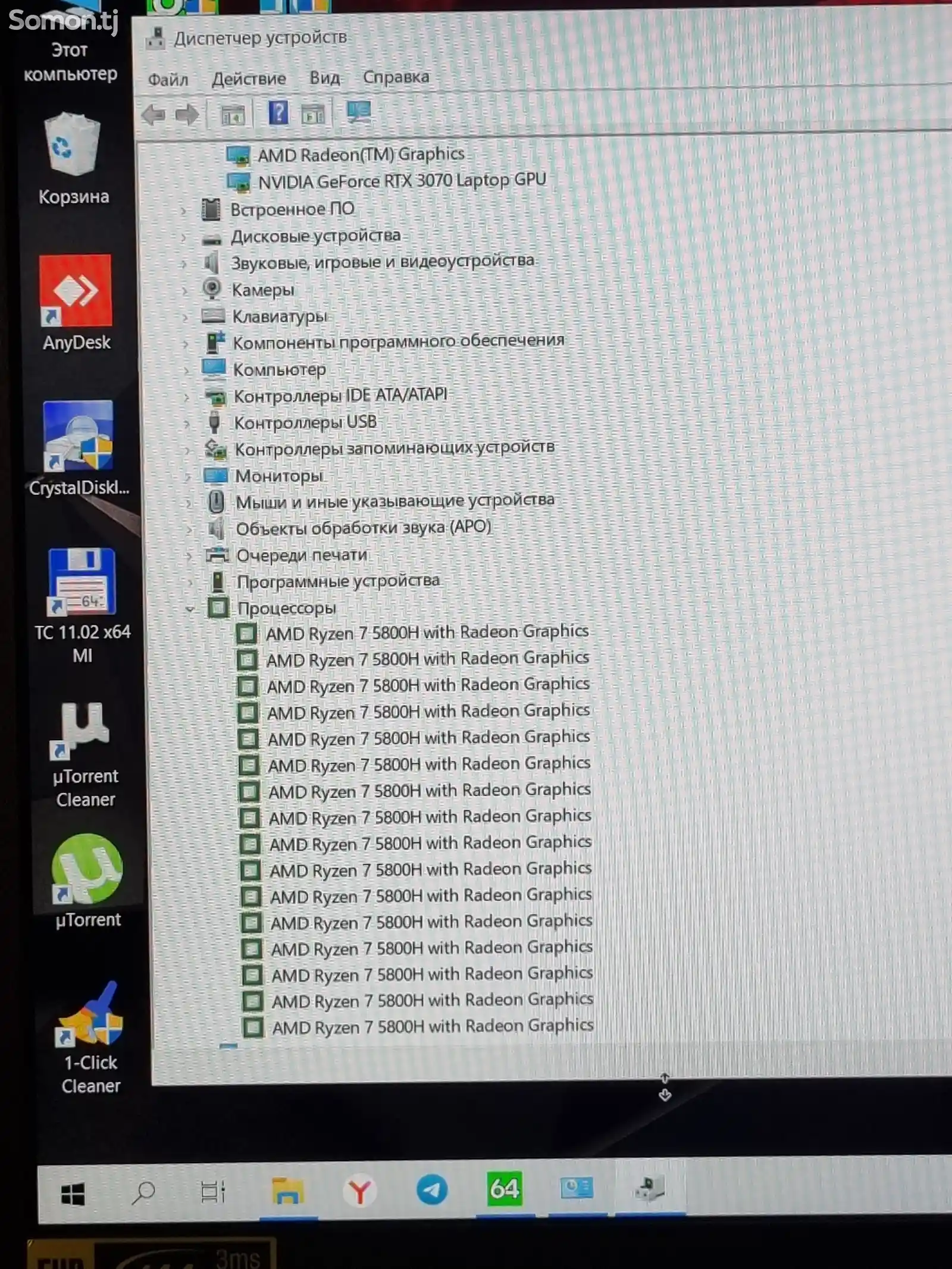Image resolution: width=952 pixels, height=1269 pixels.
Task: Expand Звуковые, игровые и видеоустройства category
Action: (185, 264)
